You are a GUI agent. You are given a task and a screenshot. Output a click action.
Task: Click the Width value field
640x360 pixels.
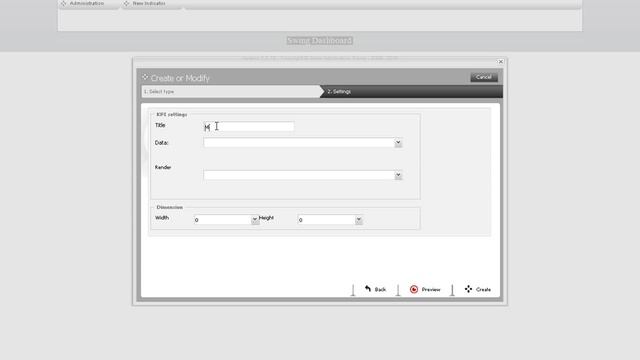(222, 220)
